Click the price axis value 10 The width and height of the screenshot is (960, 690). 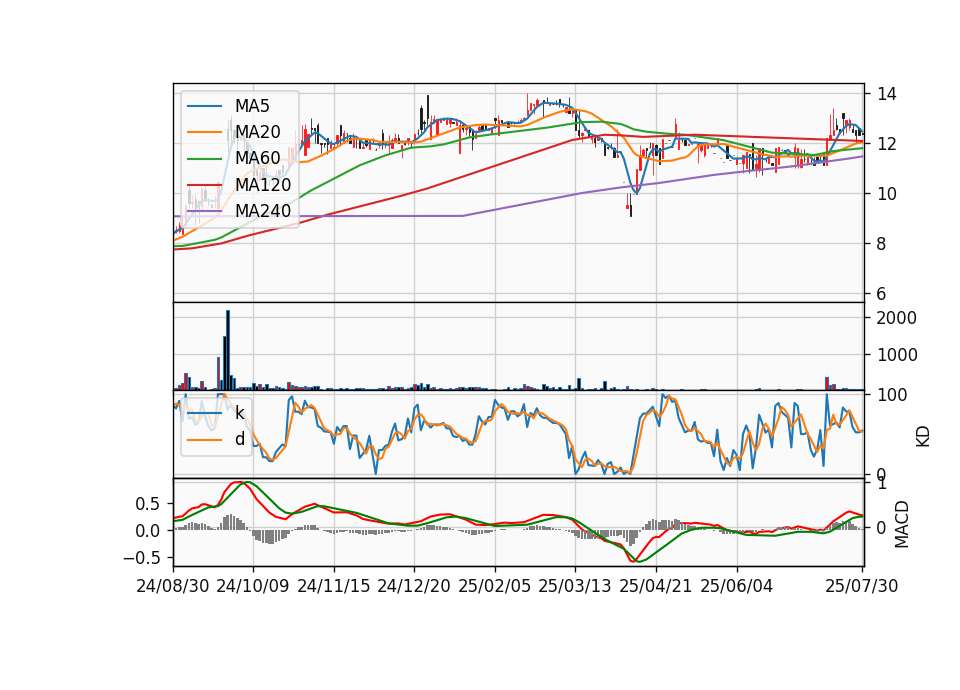pos(887,194)
